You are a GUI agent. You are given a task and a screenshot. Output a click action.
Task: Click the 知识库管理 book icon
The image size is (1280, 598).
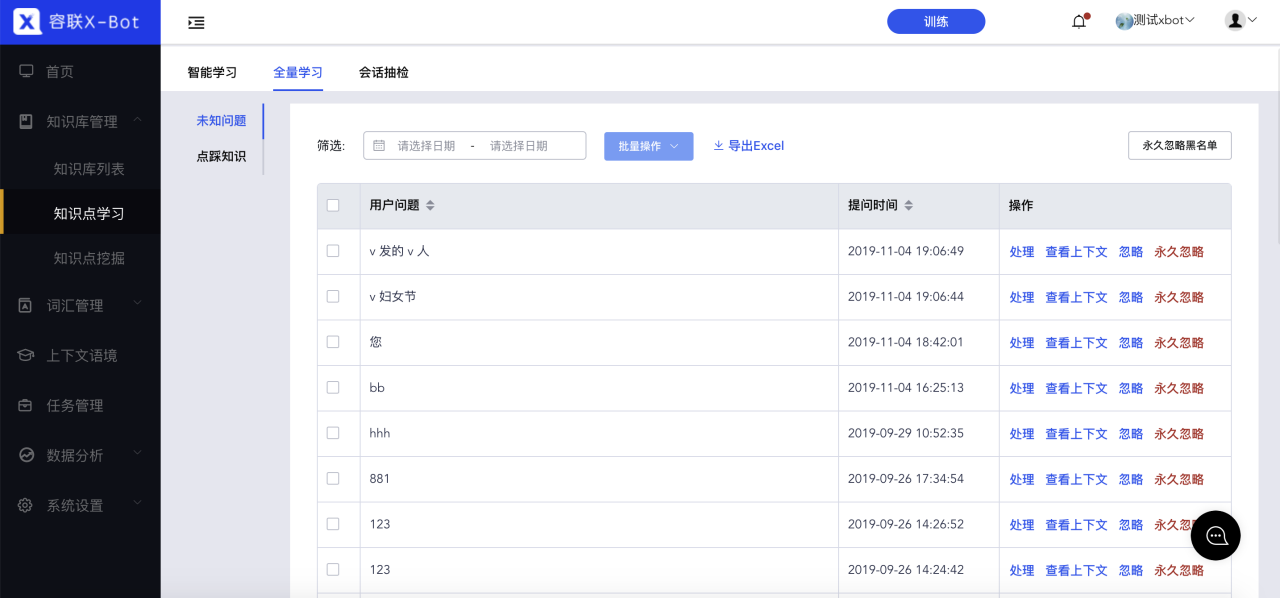pos(26,121)
